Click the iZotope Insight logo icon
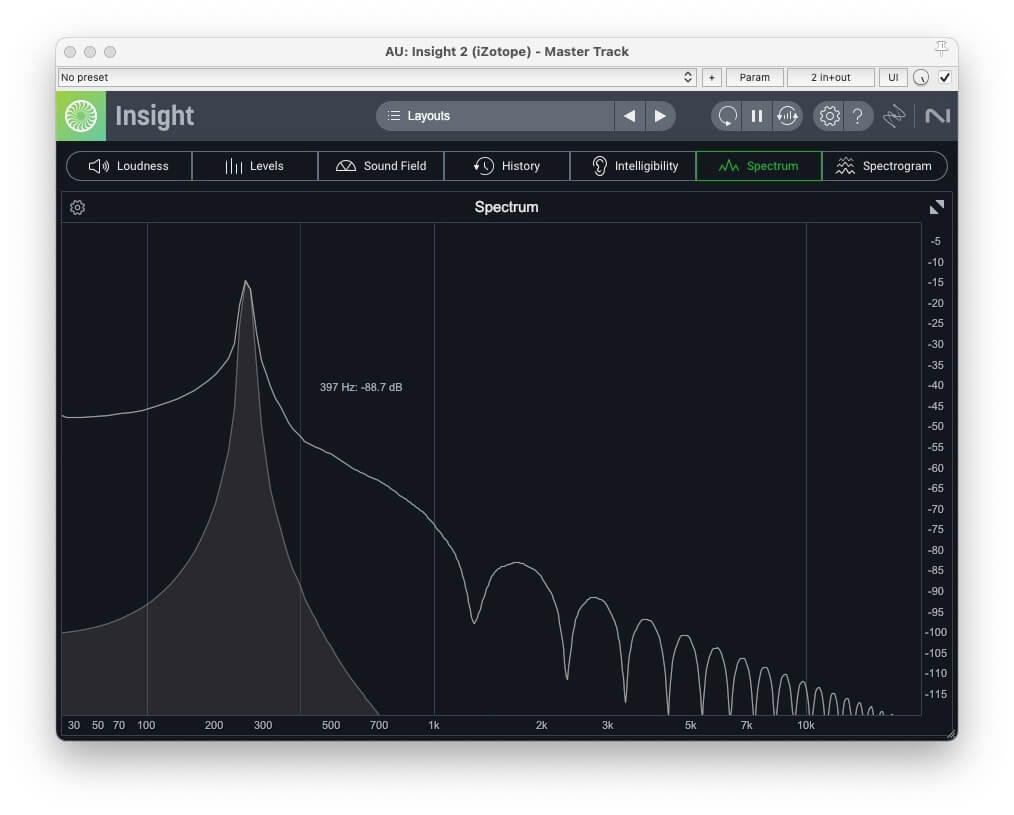This screenshot has width=1014, height=815. (x=81, y=116)
